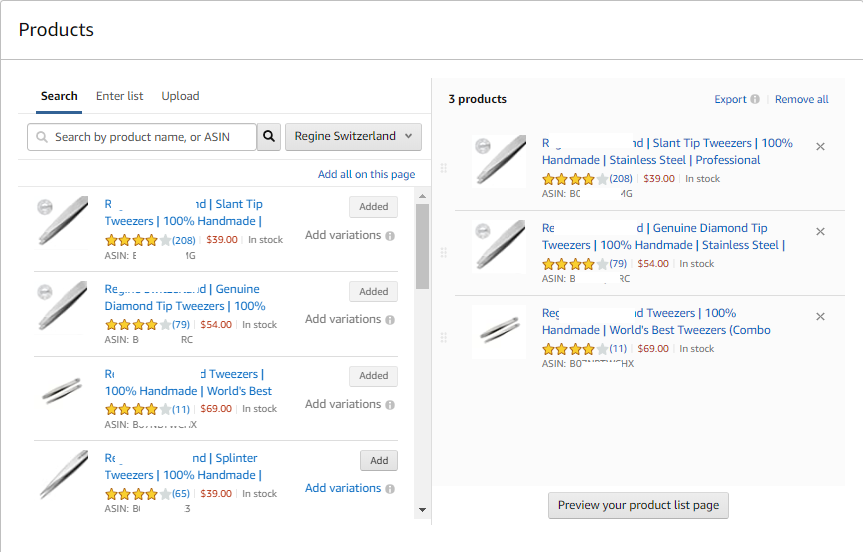Click $39.00 price of Splinter Tweezers
Screen dimensions: 863x552
coord(216,494)
